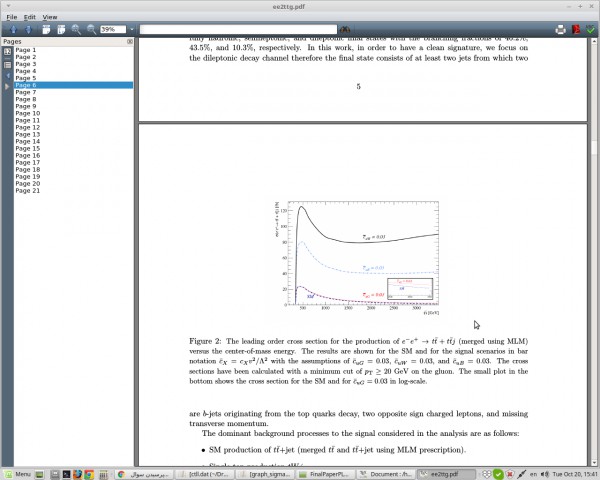Jump to Page 21 in Pages list
This screenshot has width=600, height=480.
(27, 191)
